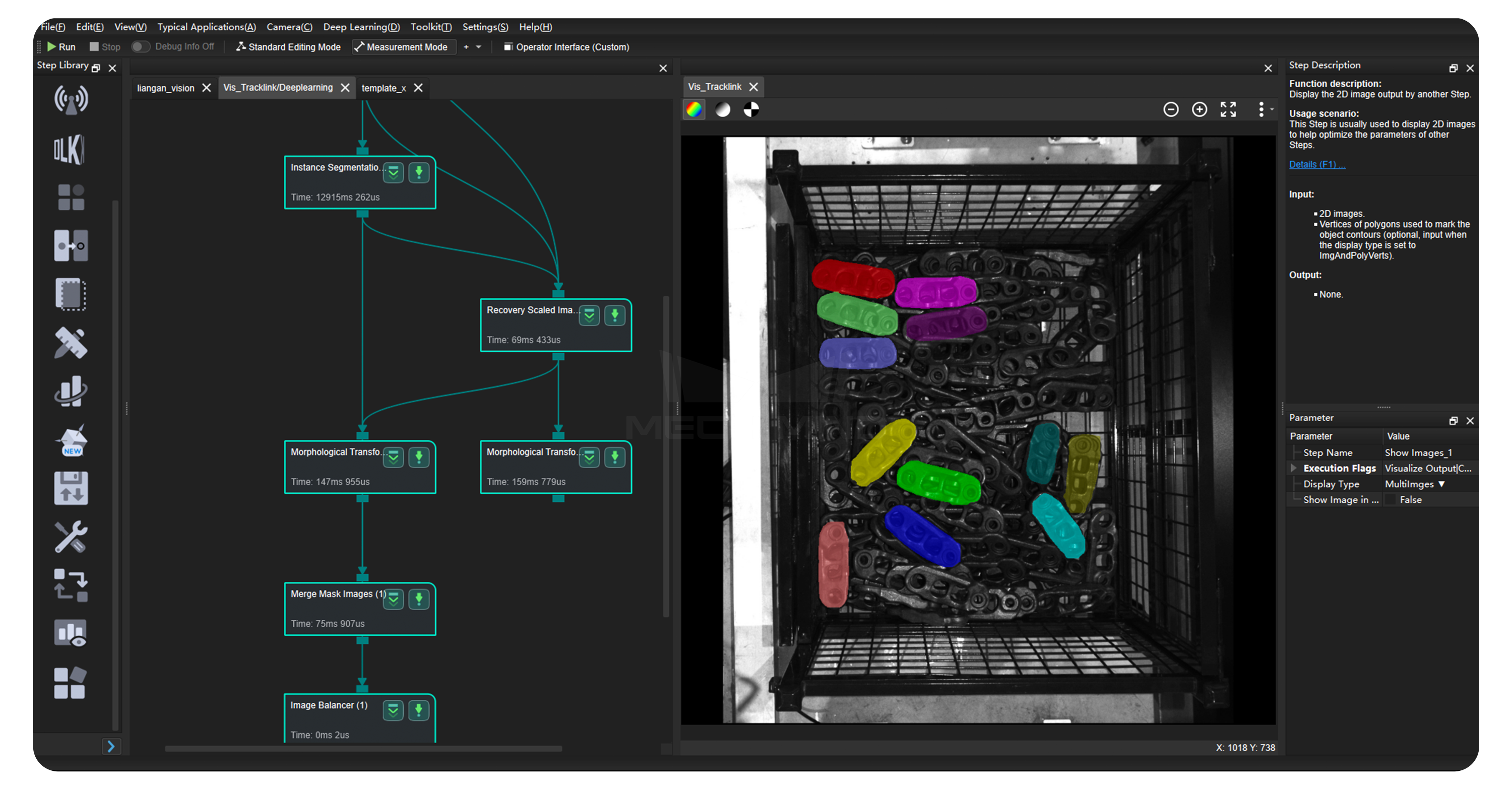Viewport: 1512px width, 789px height.
Task: Click the horizontal scrollbar under the graph
Action: point(363,749)
